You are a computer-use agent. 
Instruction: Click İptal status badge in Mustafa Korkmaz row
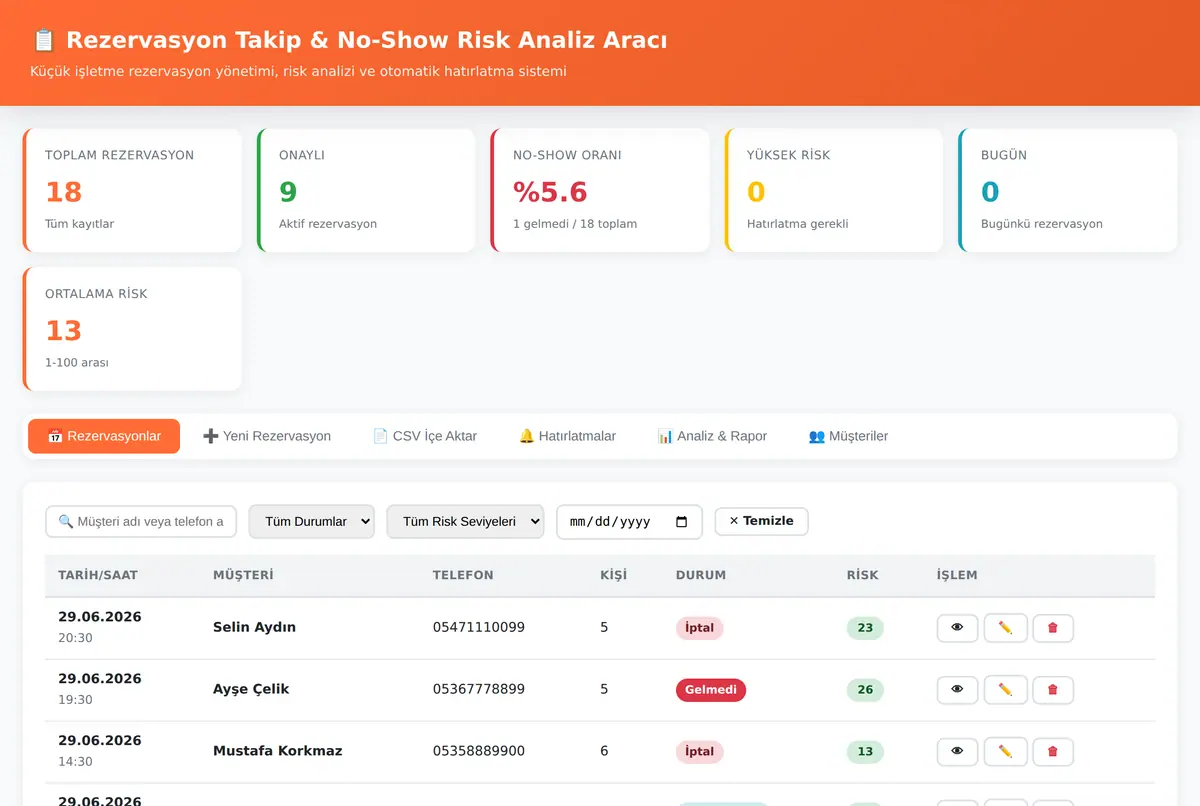coord(700,752)
